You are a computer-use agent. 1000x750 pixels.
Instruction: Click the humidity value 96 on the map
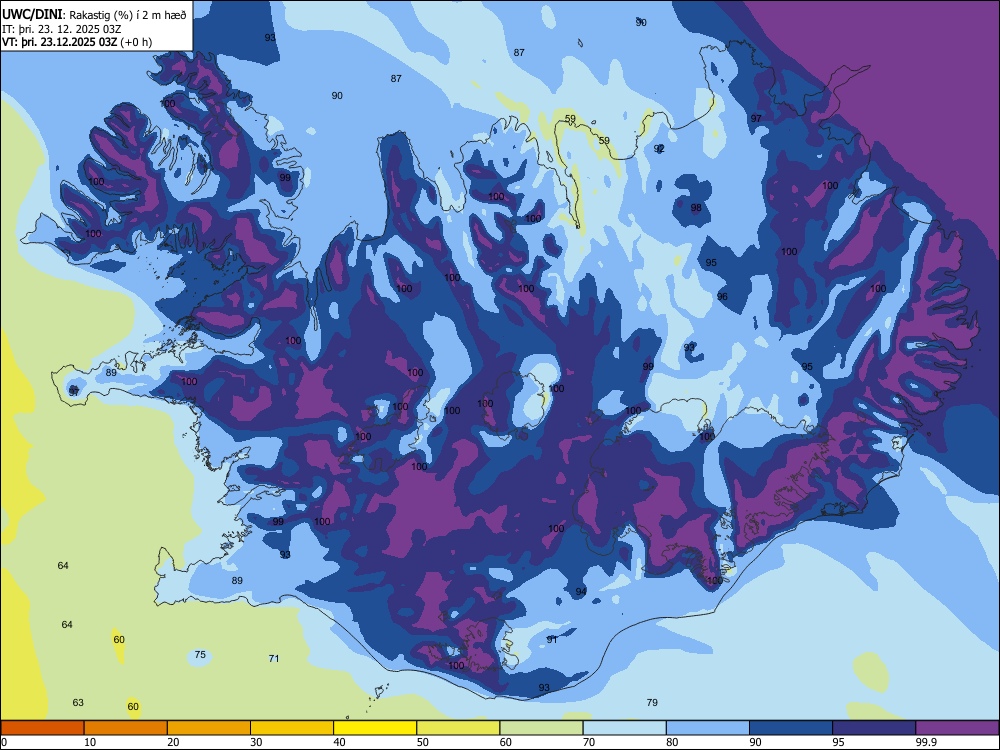click(x=722, y=297)
